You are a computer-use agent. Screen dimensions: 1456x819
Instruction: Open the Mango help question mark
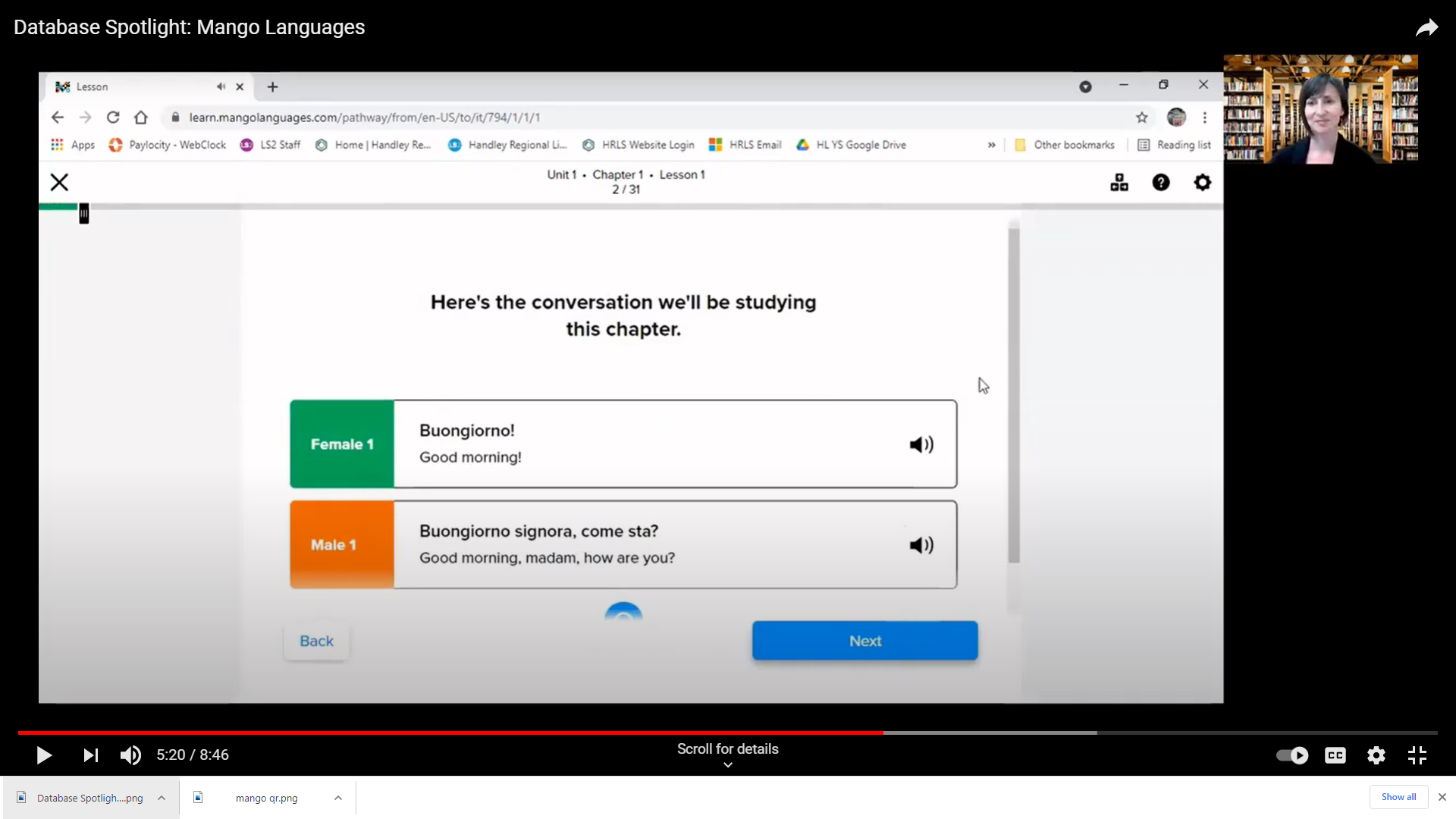(x=1161, y=183)
